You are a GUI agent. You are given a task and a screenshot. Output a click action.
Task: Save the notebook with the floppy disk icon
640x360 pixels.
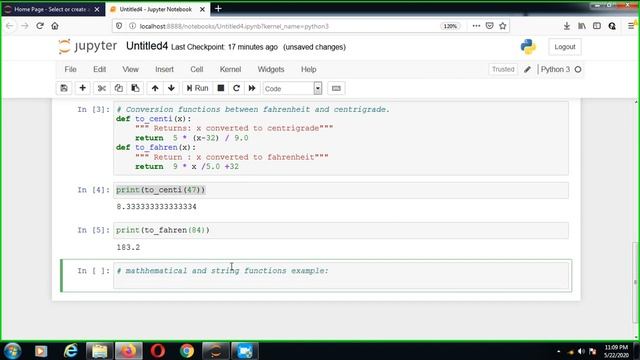pos(64,88)
